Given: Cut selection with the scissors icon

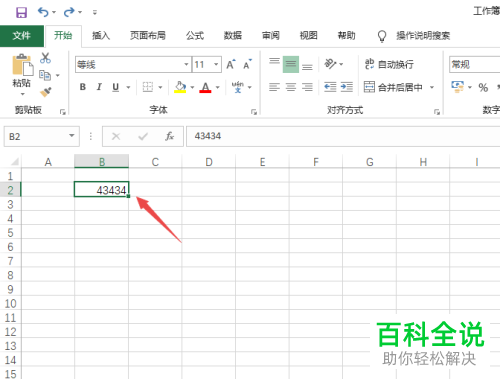Looking at the screenshot, I should [x=45, y=58].
